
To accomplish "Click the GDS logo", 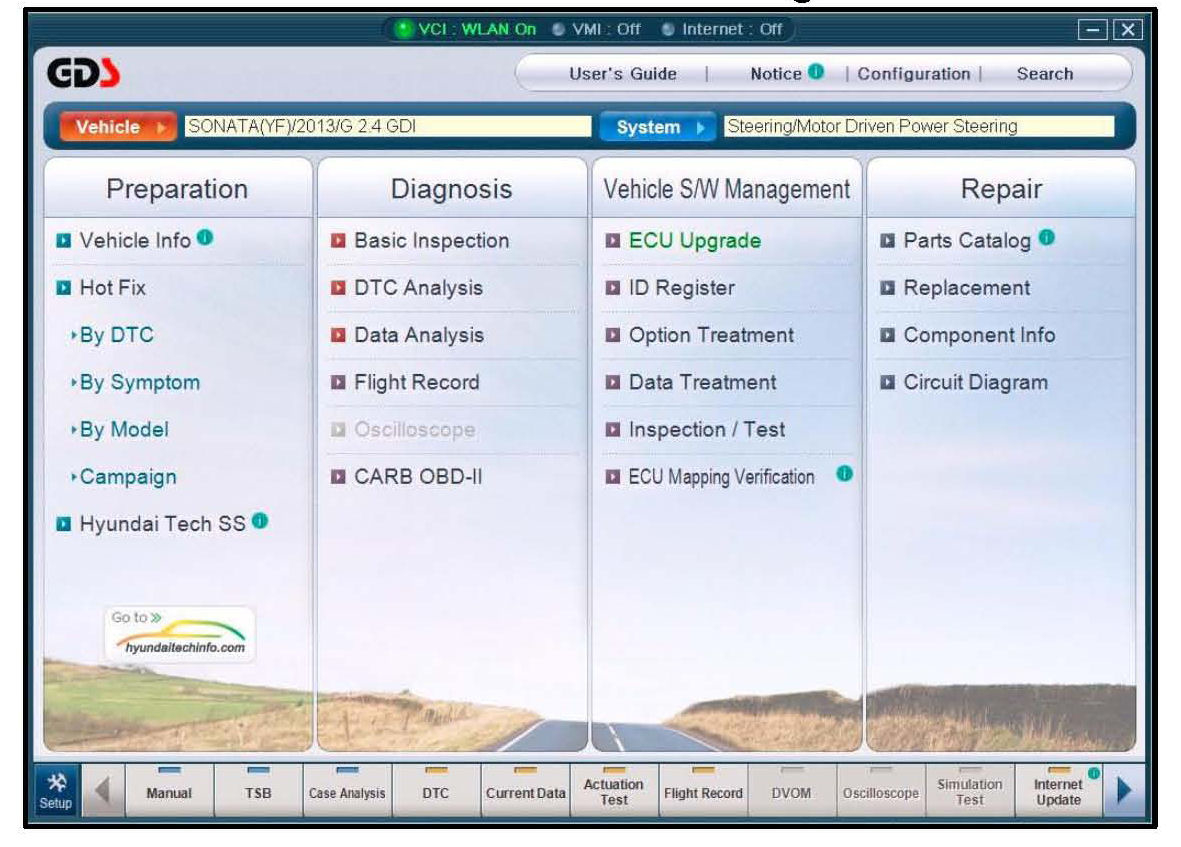I will [x=84, y=73].
